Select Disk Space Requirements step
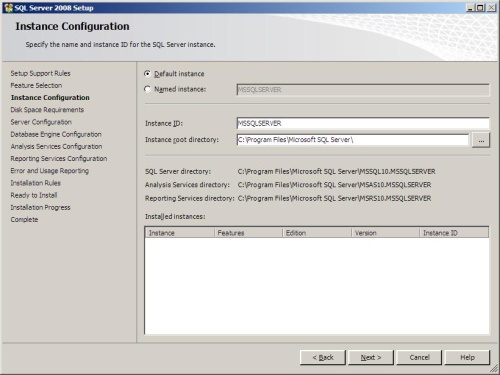 coord(47,110)
